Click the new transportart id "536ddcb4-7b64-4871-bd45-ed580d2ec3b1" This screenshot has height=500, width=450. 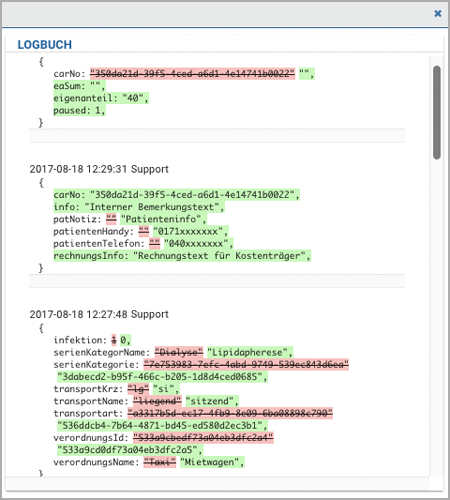(162, 426)
